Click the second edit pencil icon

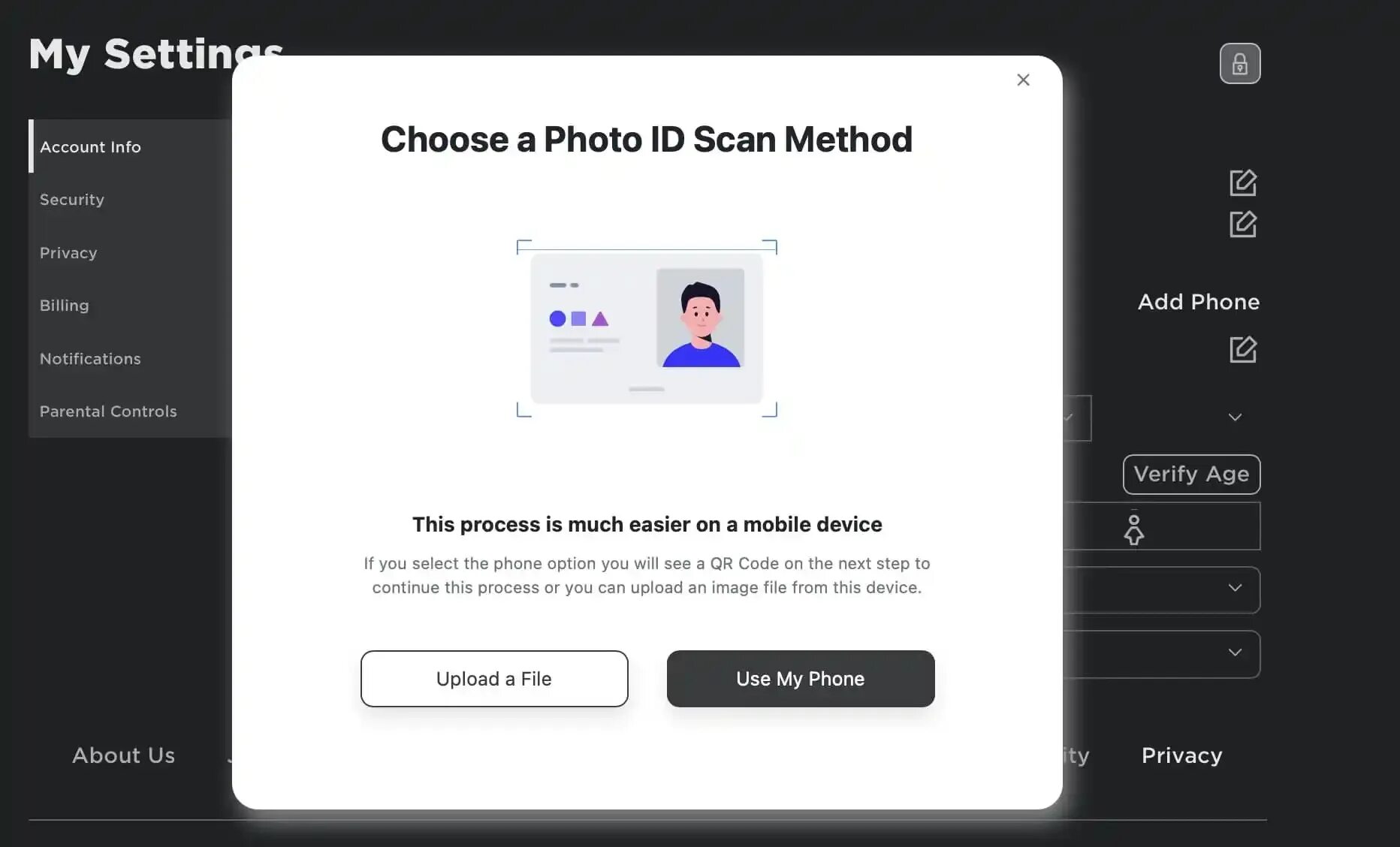coord(1243,224)
